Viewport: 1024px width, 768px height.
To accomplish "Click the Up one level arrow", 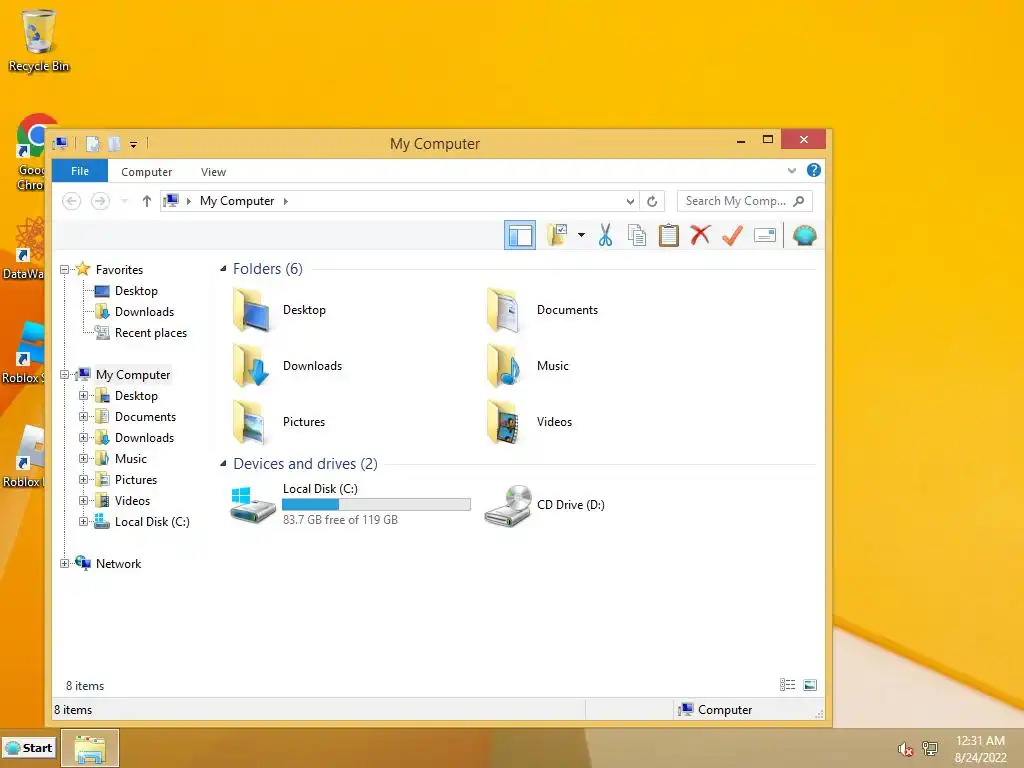I will tap(146, 201).
